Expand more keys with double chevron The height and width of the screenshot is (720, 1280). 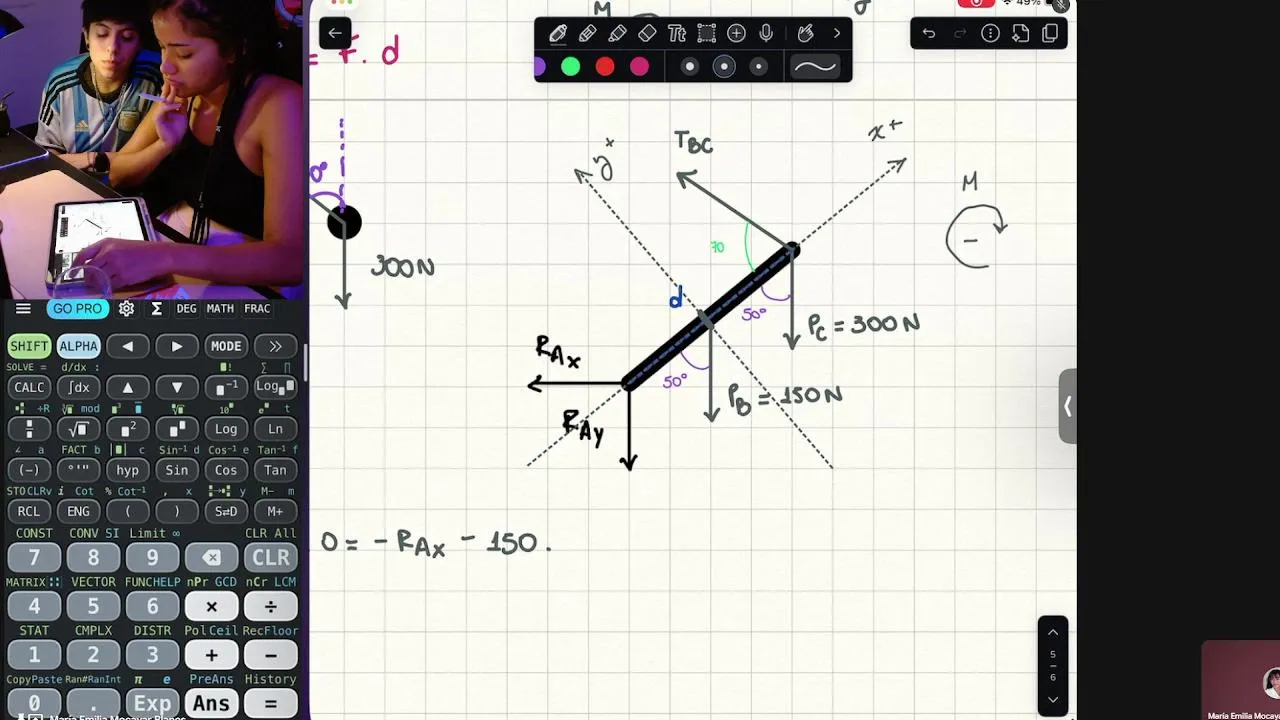(275, 346)
